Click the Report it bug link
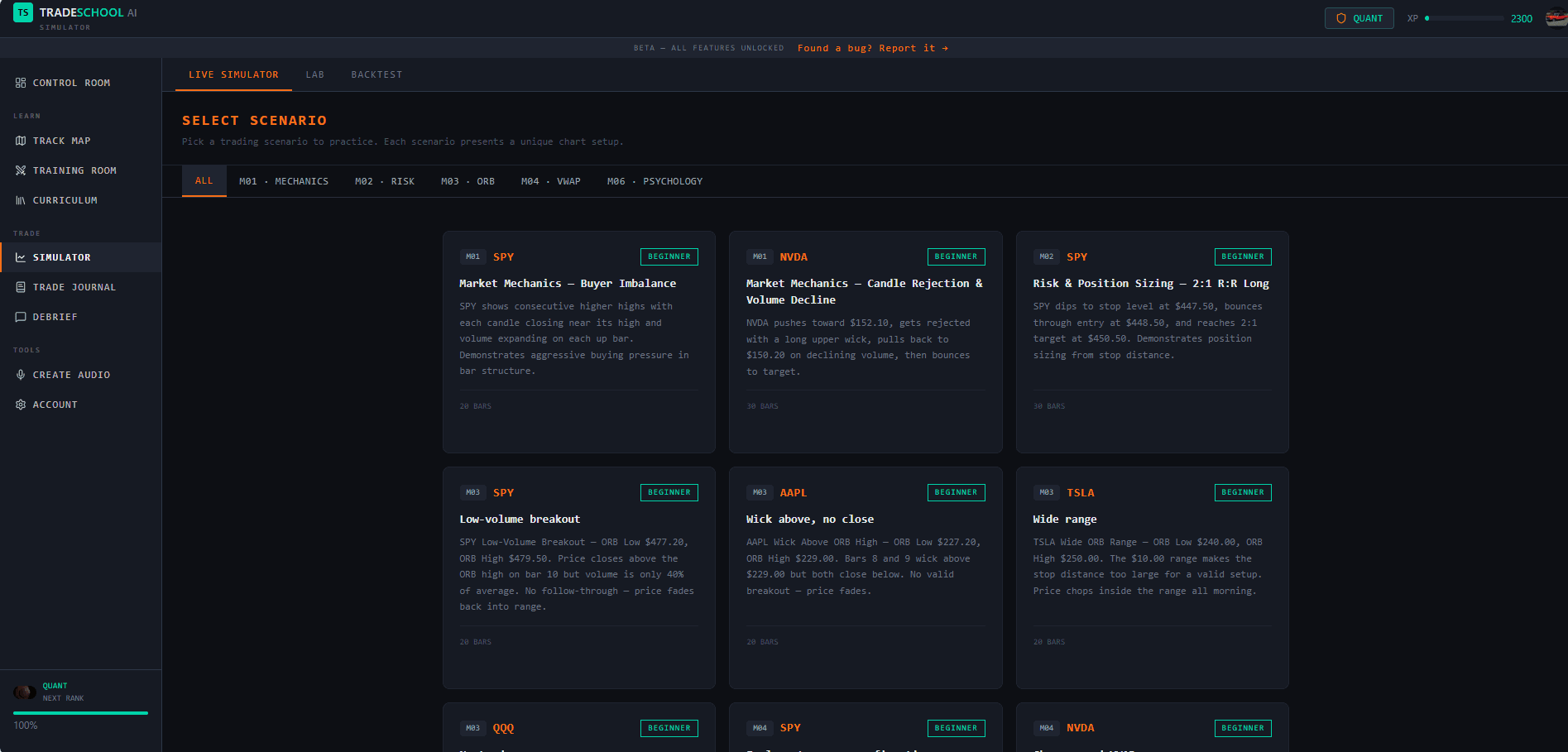The image size is (1568, 752). [x=871, y=48]
